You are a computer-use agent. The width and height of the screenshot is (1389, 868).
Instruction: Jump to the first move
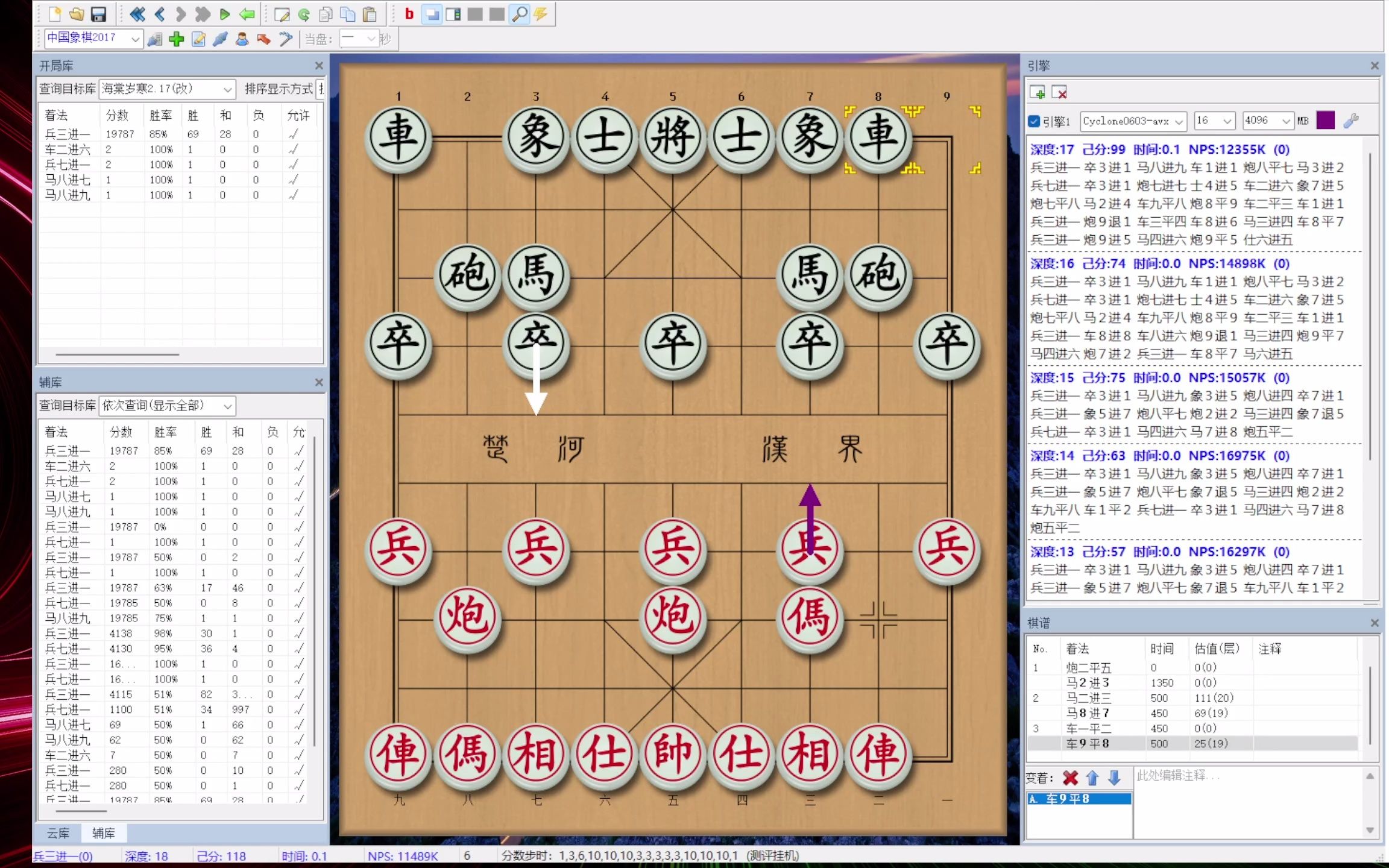point(137,14)
